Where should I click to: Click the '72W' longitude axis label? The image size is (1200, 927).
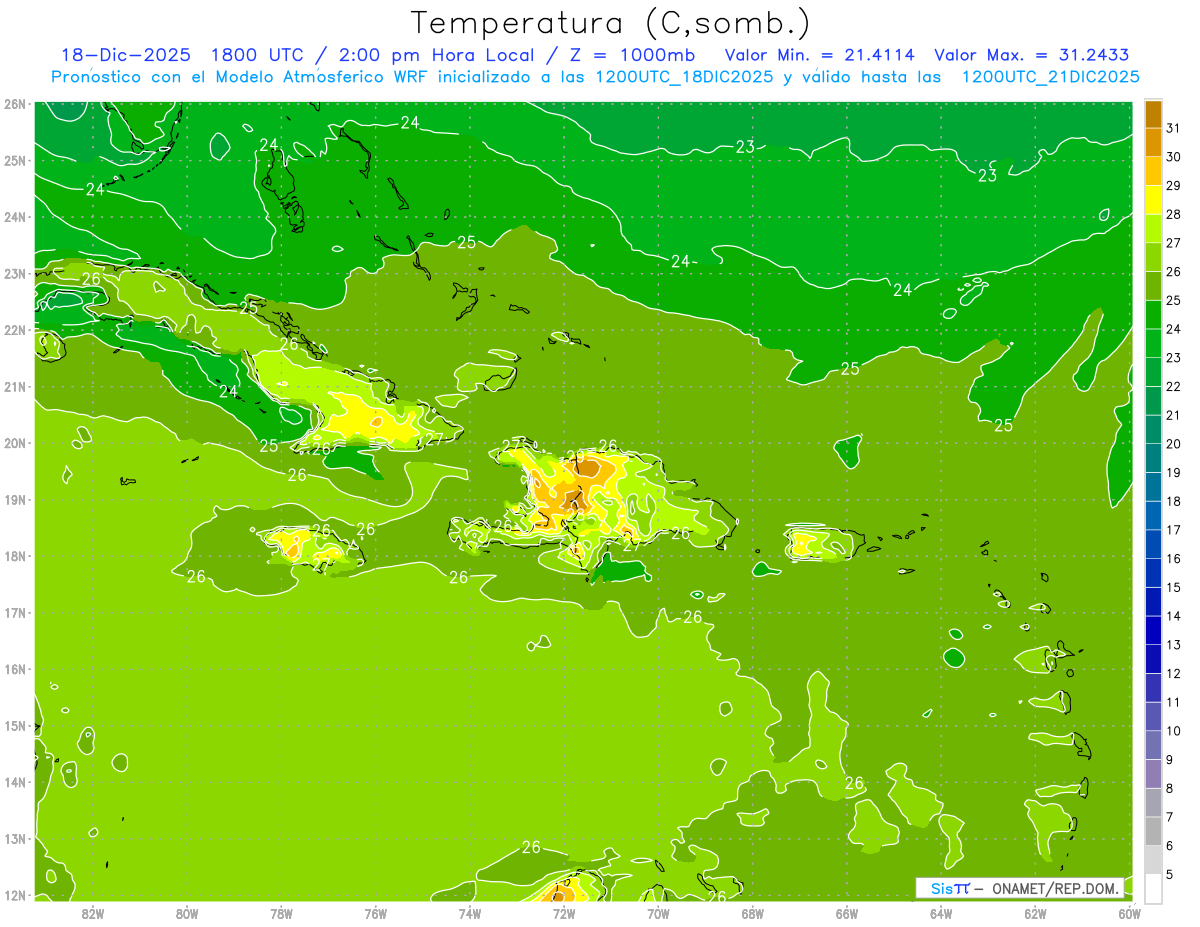(564, 913)
